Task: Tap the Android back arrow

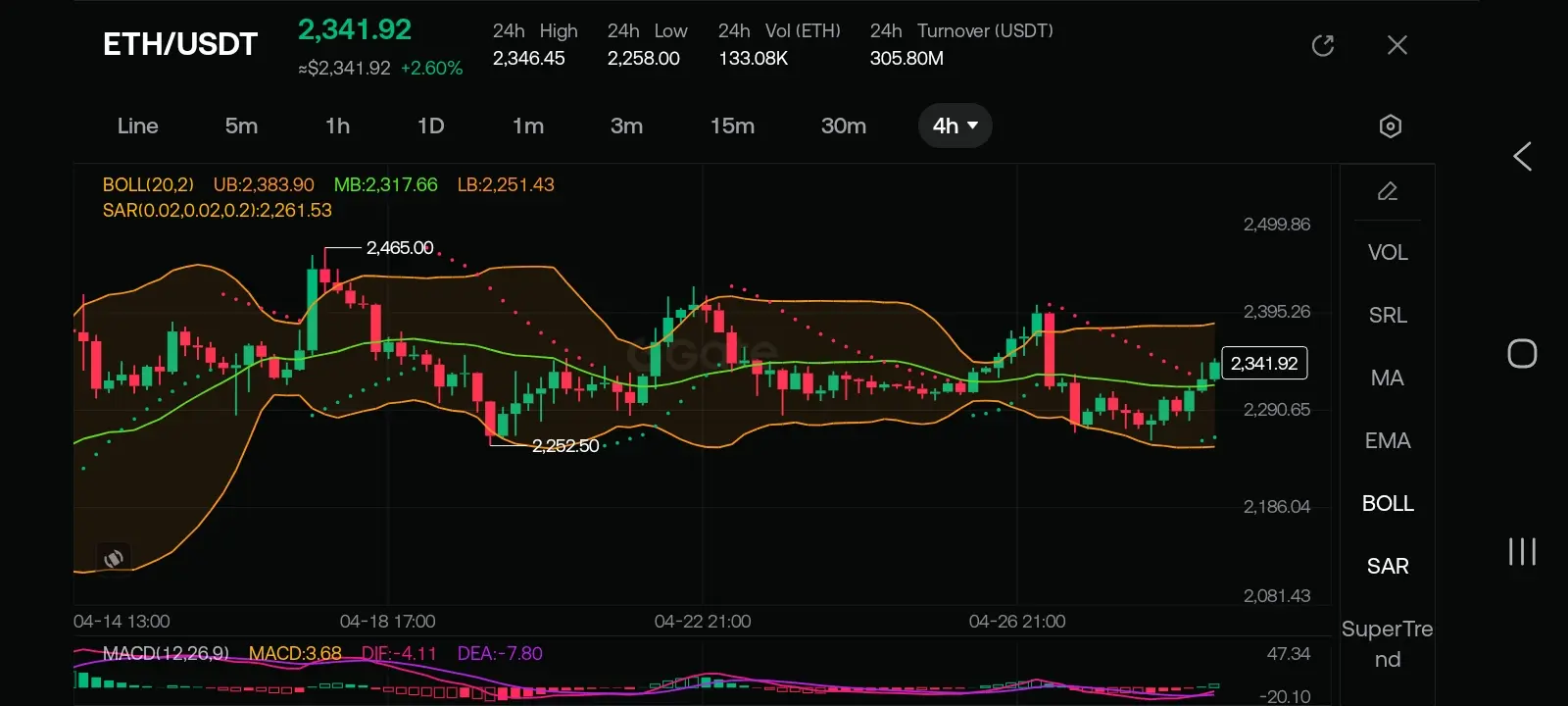Action: [x=1522, y=156]
